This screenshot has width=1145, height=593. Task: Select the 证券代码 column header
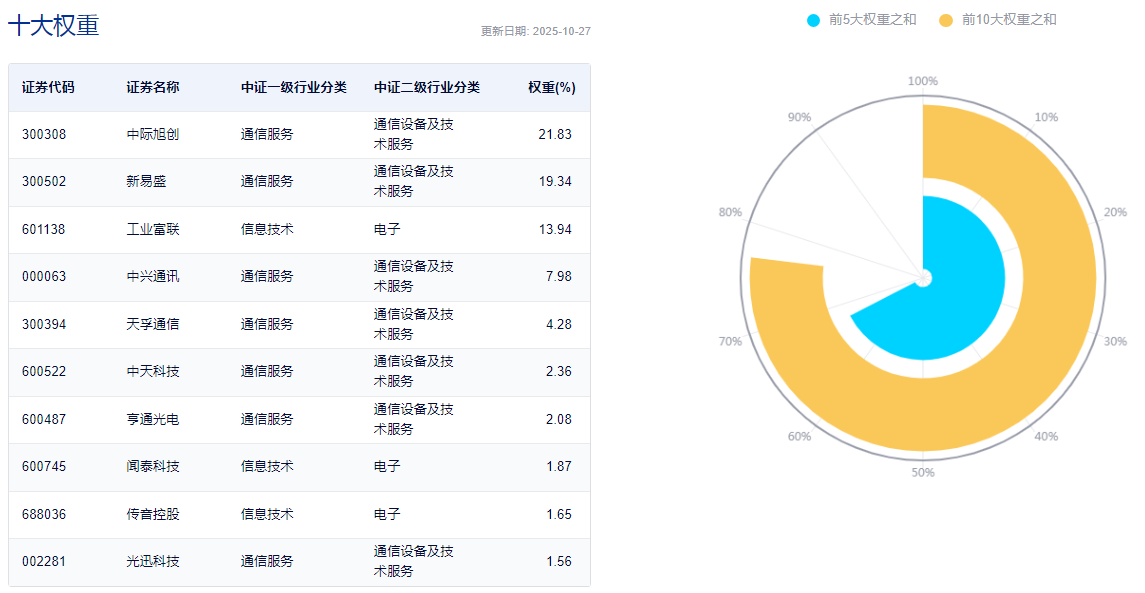click(48, 87)
